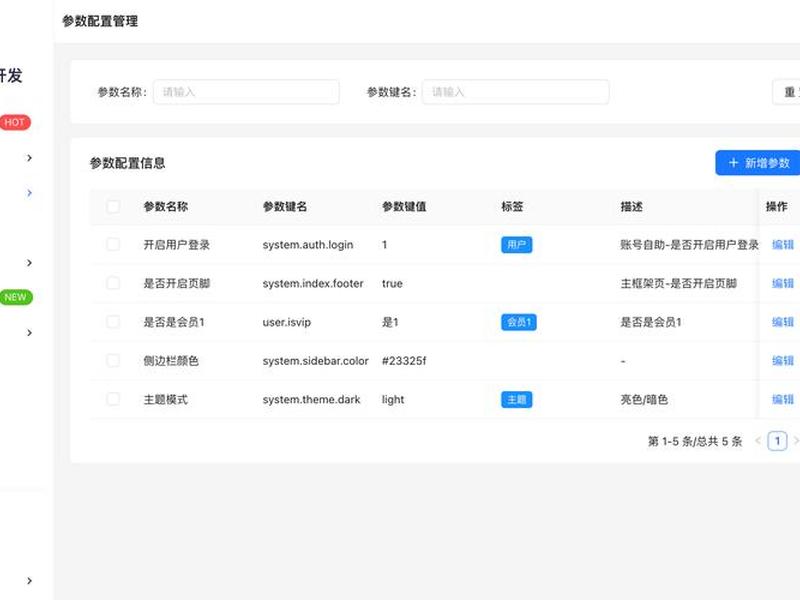Go to previous page arrow
The width and height of the screenshot is (800, 600).
click(x=758, y=441)
